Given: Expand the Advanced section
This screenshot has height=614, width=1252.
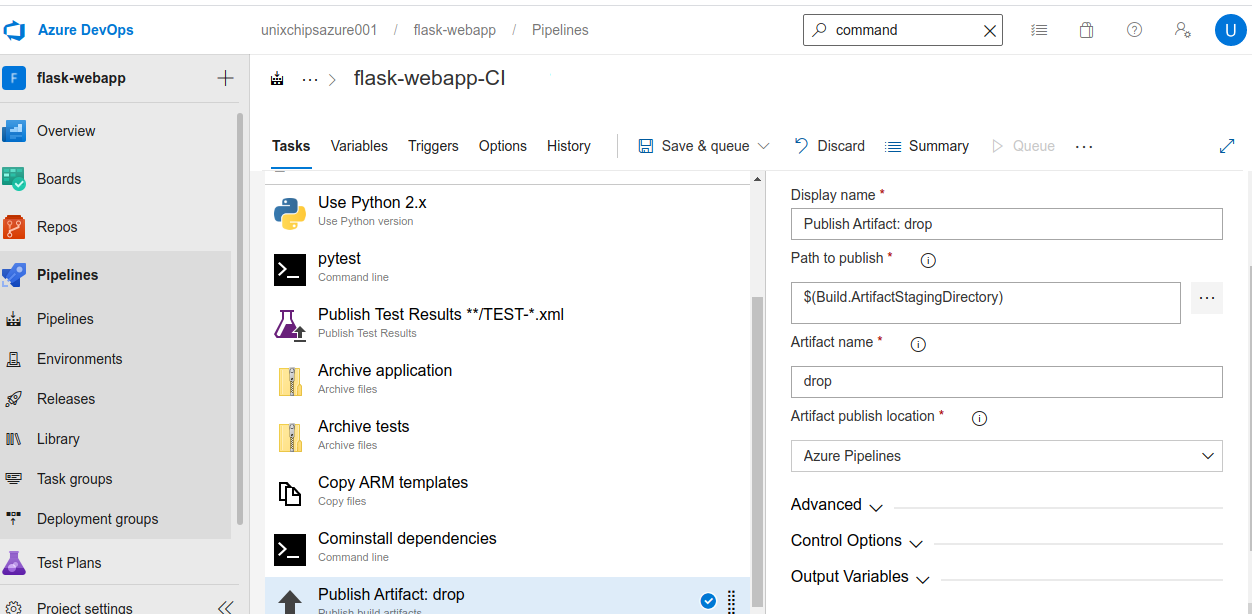Looking at the screenshot, I should 837,506.
